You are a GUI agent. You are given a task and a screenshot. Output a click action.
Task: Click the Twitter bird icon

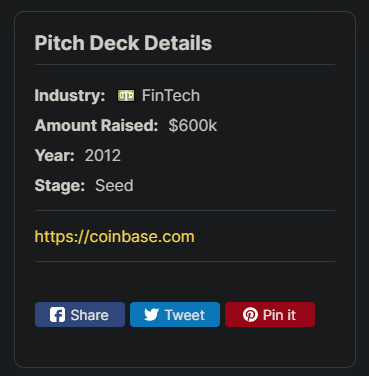point(151,315)
